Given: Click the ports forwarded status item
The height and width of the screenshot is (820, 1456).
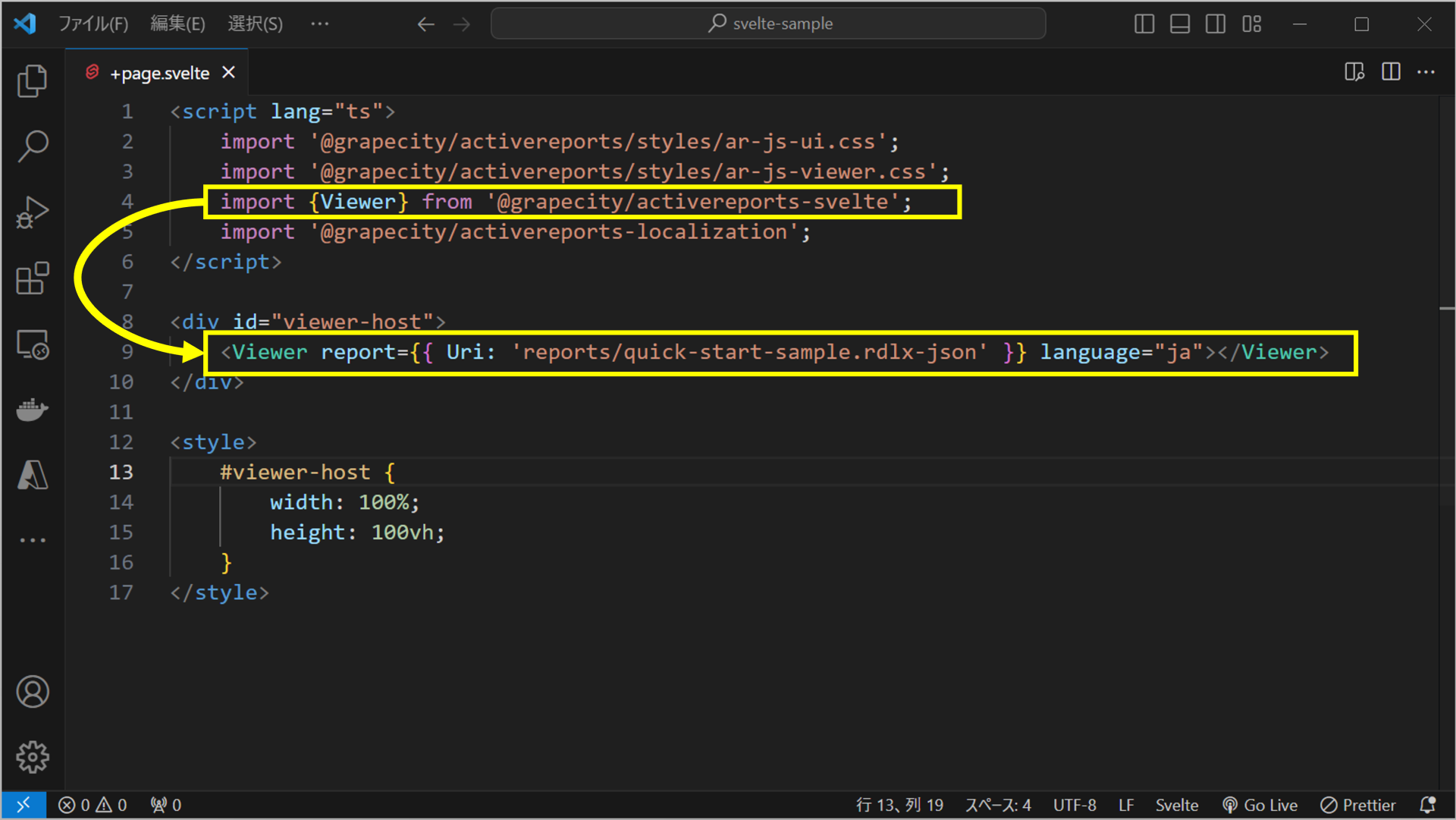Looking at the screenshot, I should tap(165, 805).
